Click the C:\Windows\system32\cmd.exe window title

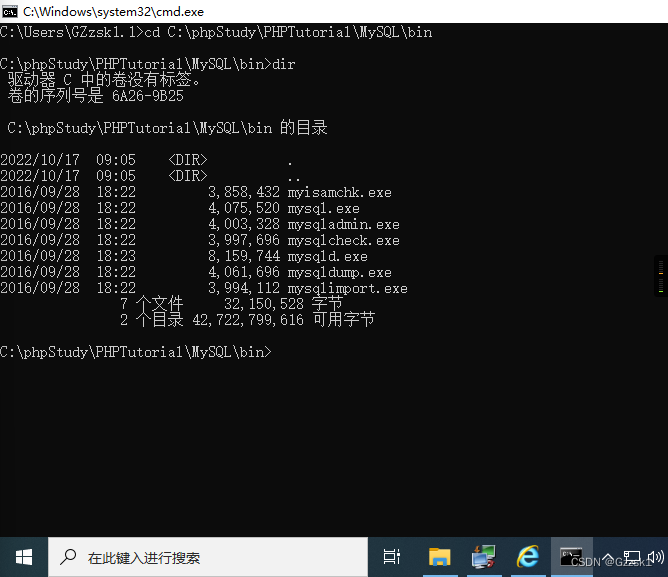[x=113, y=12]
